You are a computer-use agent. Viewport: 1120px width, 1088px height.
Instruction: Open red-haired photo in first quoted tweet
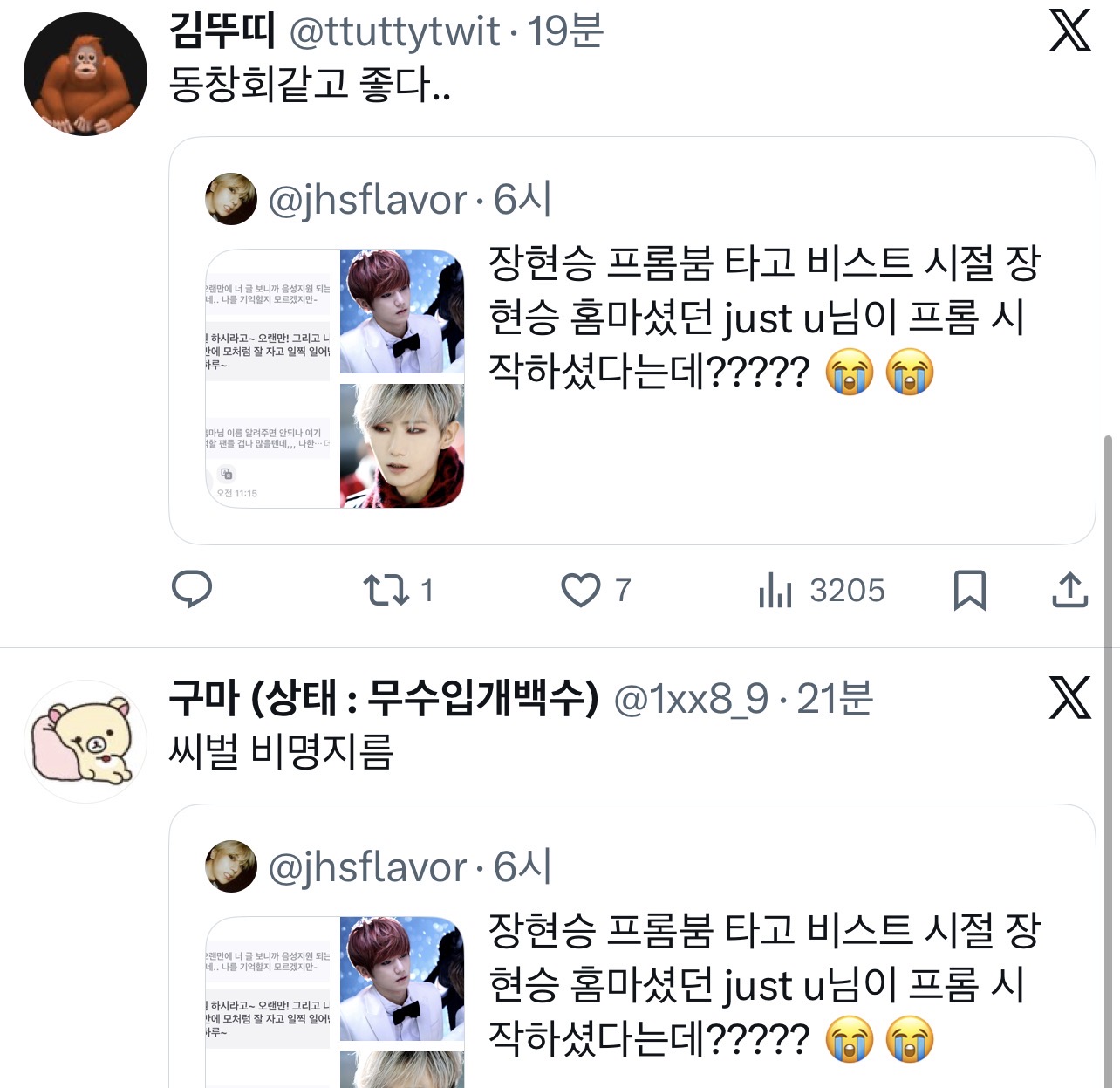402,312
